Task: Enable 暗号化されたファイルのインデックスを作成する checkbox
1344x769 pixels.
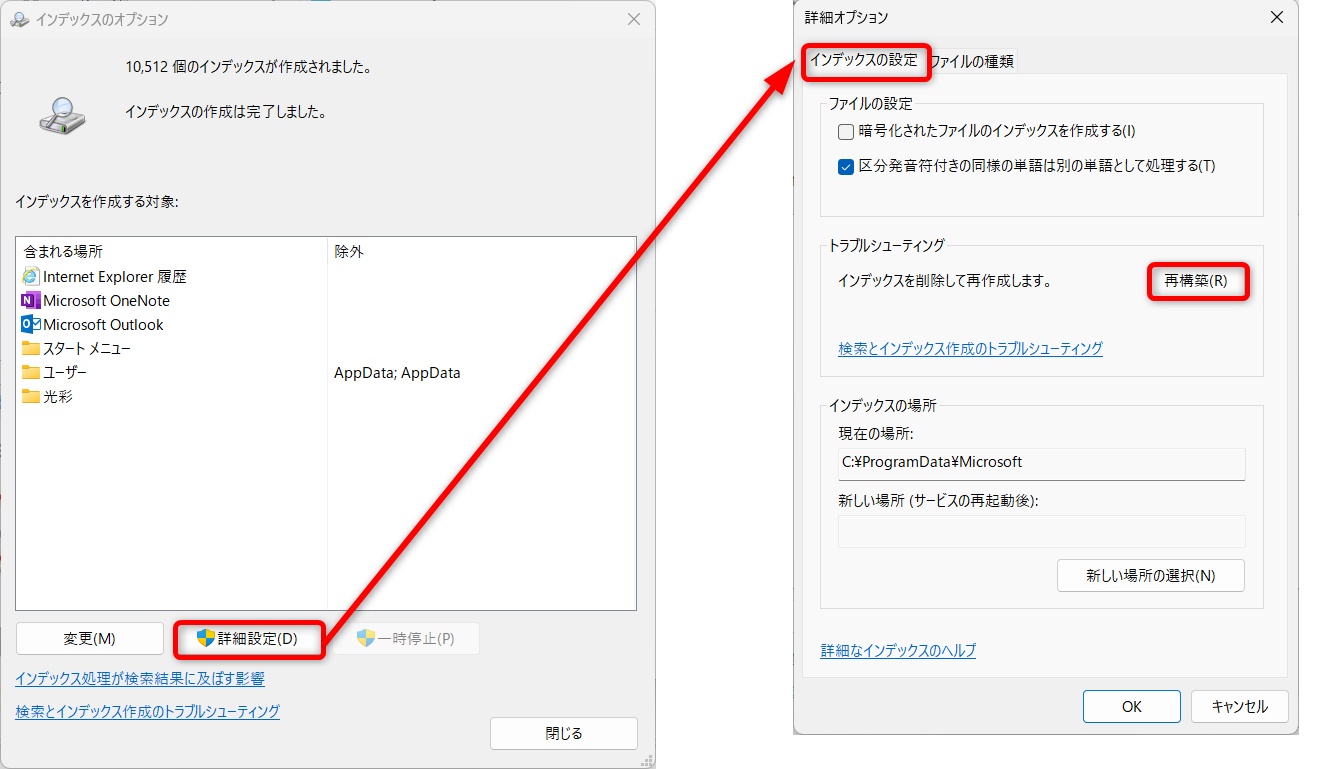Action: (846, 131)
